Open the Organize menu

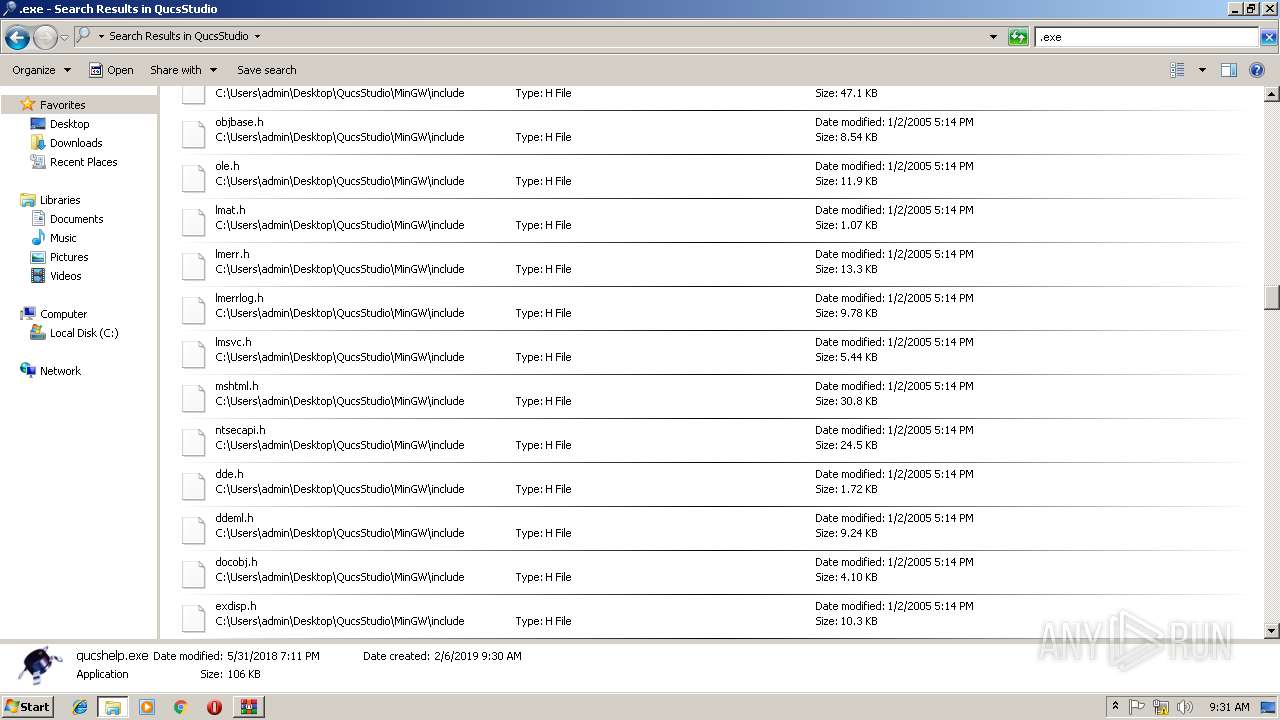click(x=41, y=70)
